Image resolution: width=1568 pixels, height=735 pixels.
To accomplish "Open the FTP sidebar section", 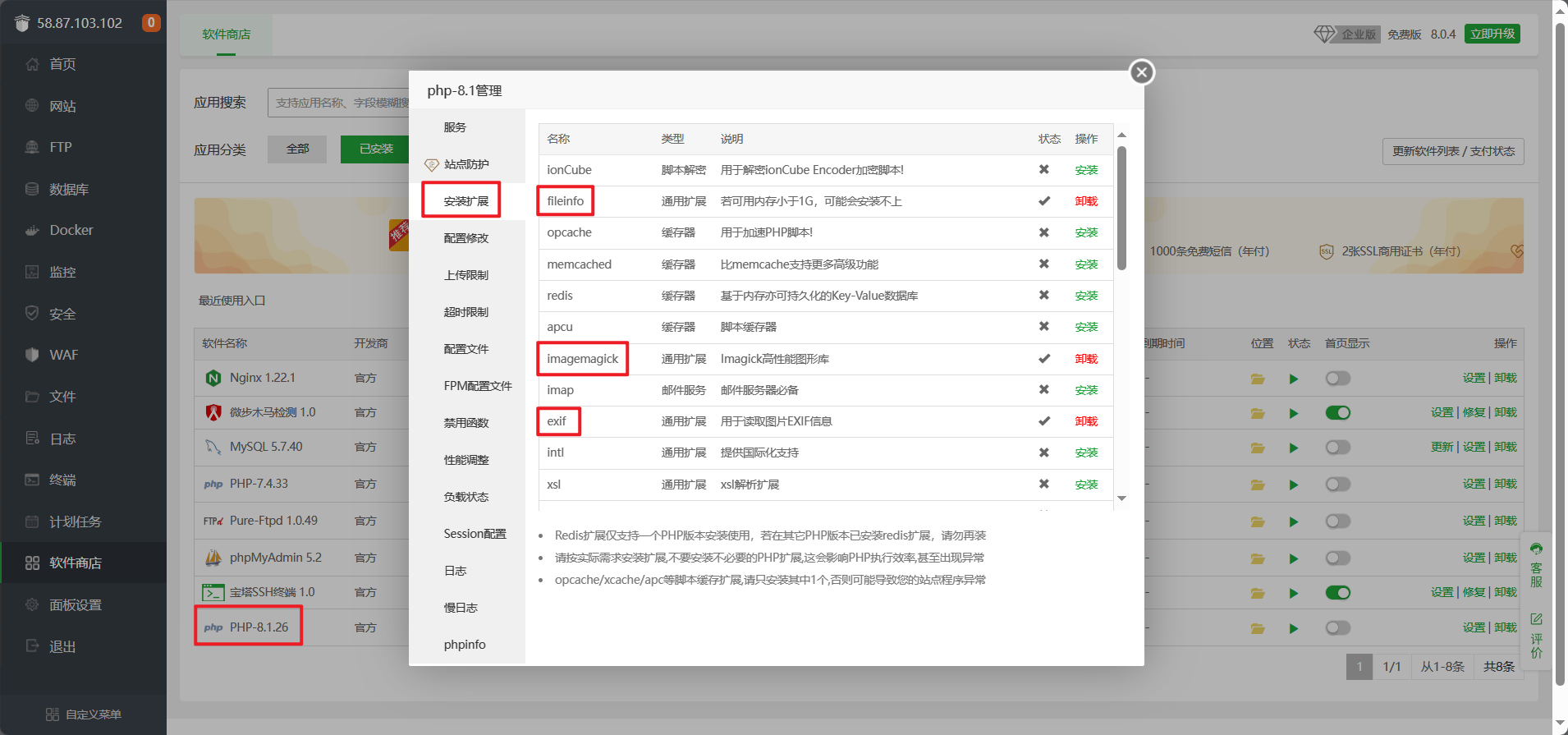I will click(60, 147).
